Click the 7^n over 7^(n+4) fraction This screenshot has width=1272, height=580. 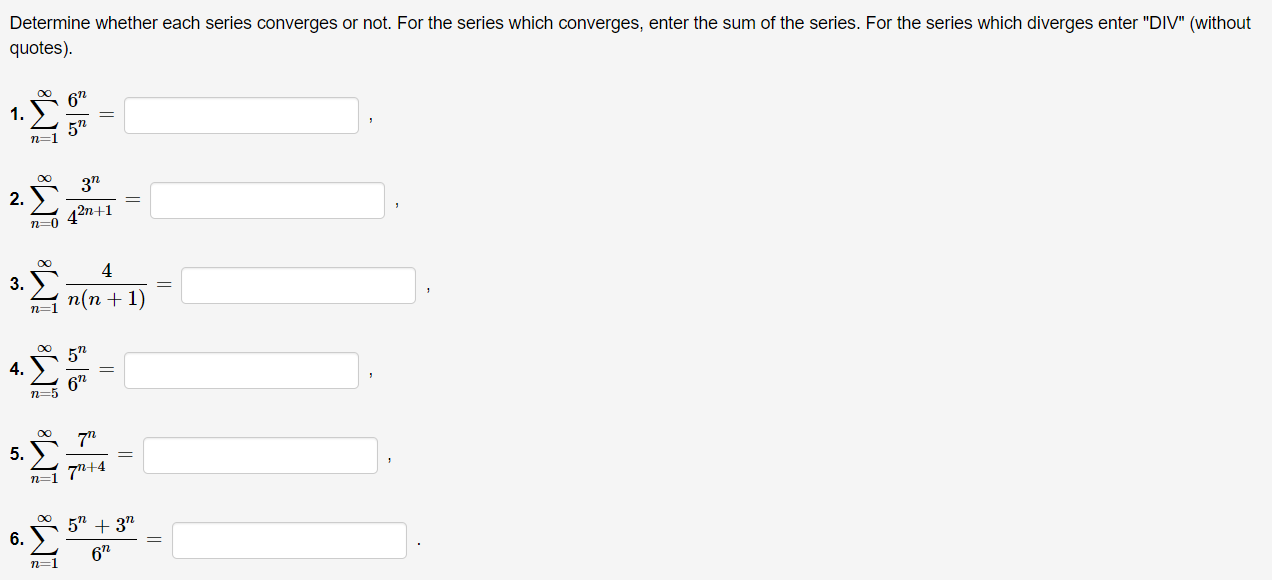coord(89,454)
